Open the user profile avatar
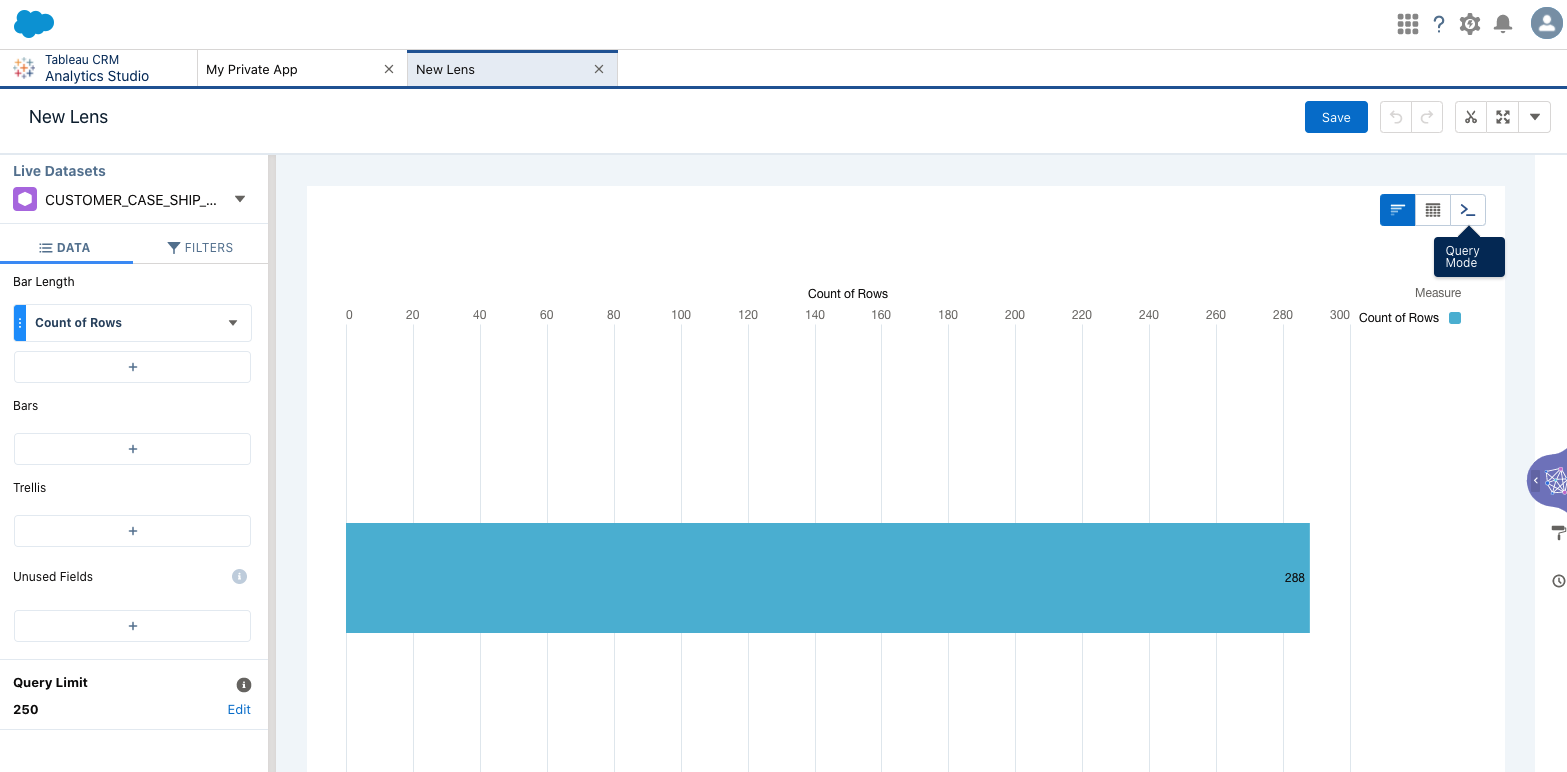The height and width of the screenshot is (772, 1567). pyautogui.click(x=1546, y=24)
